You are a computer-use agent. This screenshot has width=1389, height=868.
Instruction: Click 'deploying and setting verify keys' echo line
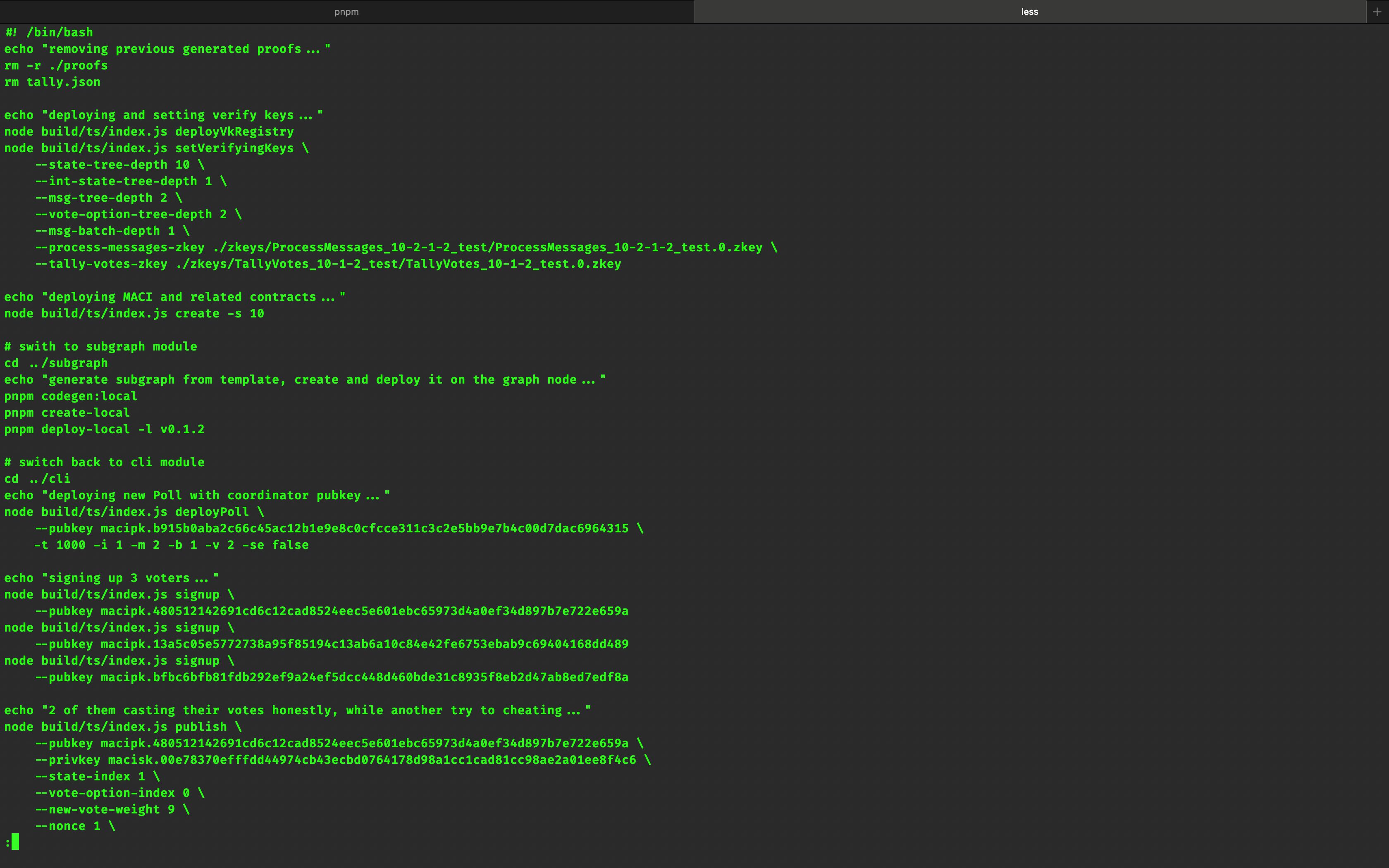164,115
